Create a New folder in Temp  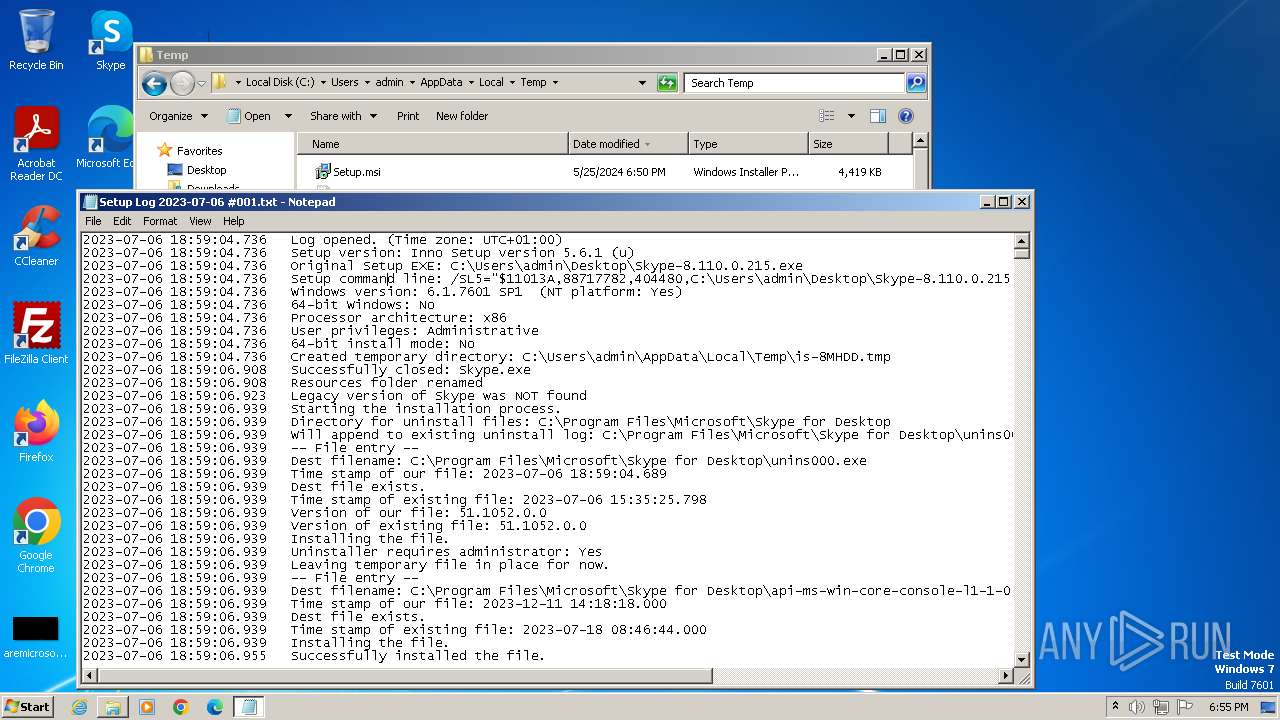click(462, 116)
